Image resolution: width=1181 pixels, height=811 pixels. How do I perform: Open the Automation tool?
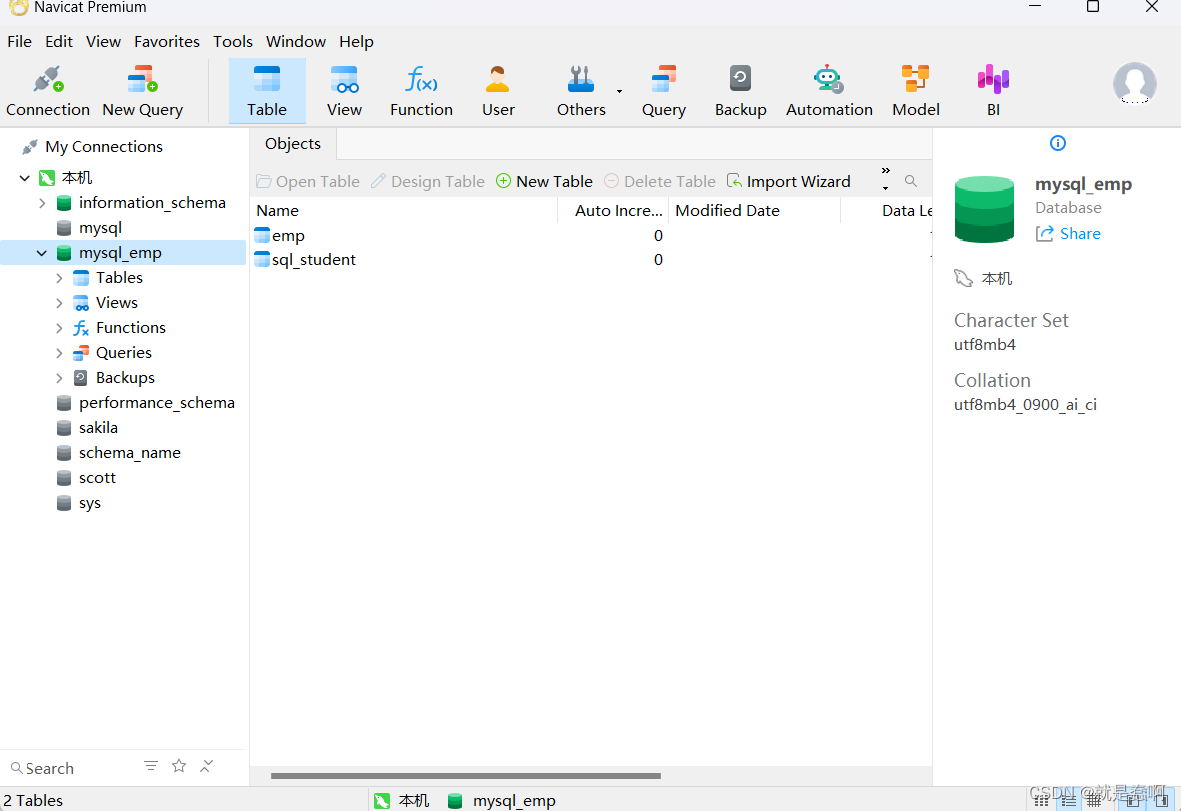pyautogui.click(x=829, y=91)
